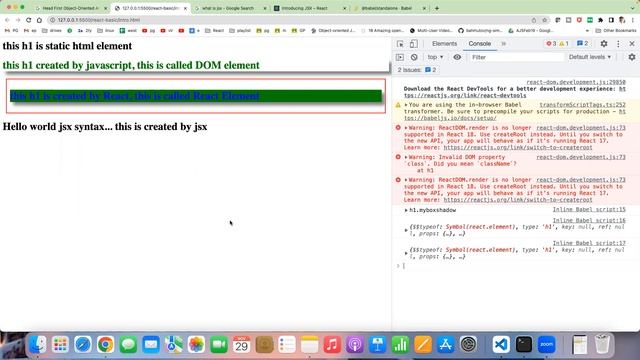Click the red errors count badge
This screenshot has height=360, width=640.
coord(551,44)
